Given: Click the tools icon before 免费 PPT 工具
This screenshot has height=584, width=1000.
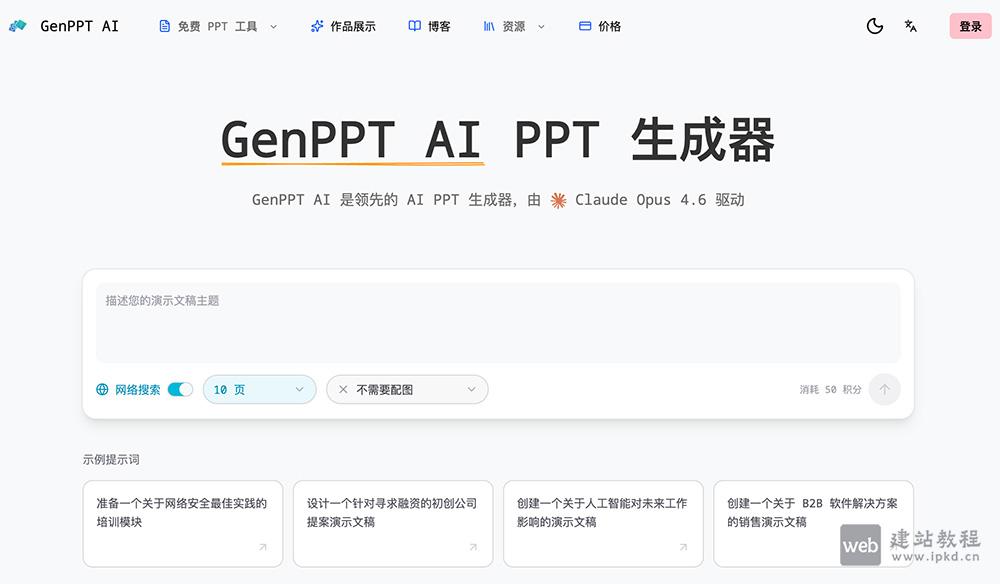Looking at the screenshot, I should [x=163, y=26].
